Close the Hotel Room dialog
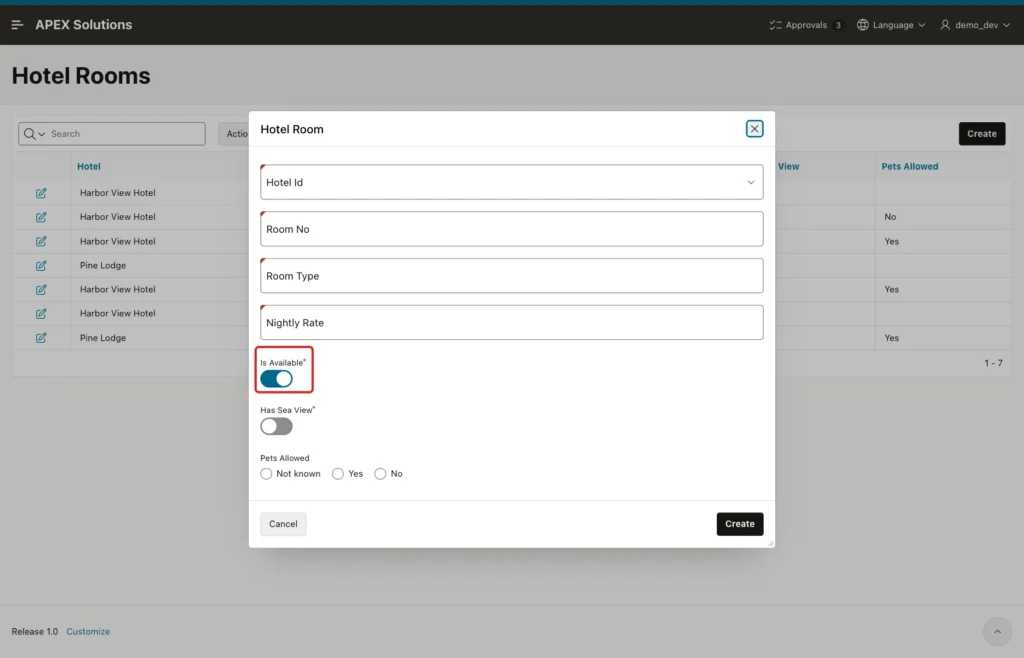Screen dimensions: 1024x658 [754, 129]
